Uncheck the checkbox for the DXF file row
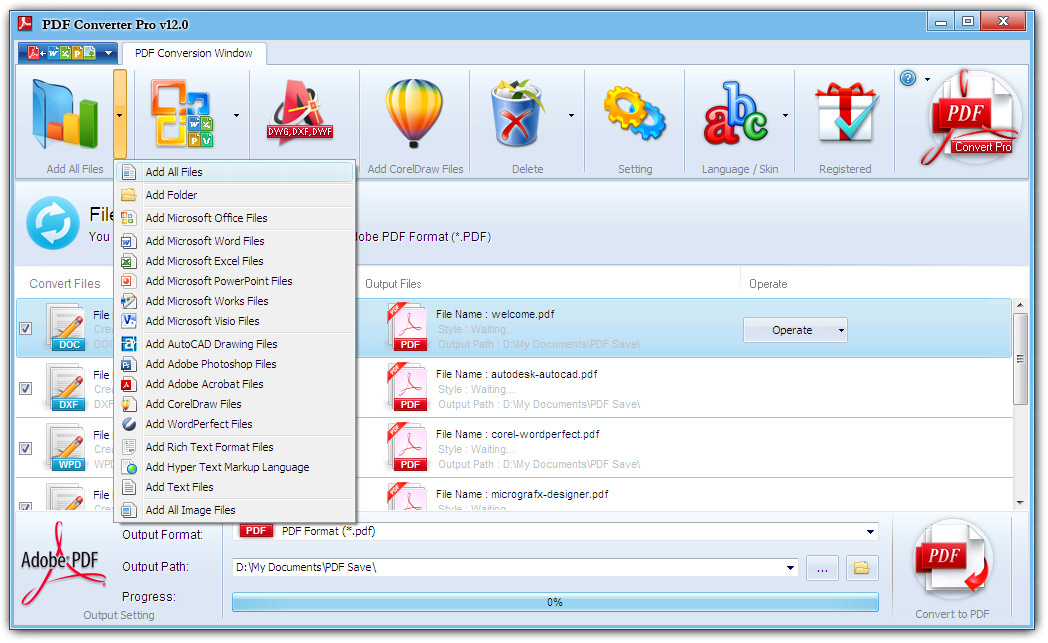The image size is (1048, 643). click(x=25, y=388)
